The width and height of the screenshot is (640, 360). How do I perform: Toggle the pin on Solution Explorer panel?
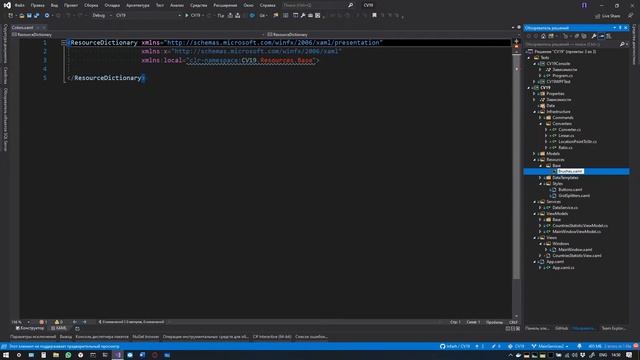click(x=620, y=28)
